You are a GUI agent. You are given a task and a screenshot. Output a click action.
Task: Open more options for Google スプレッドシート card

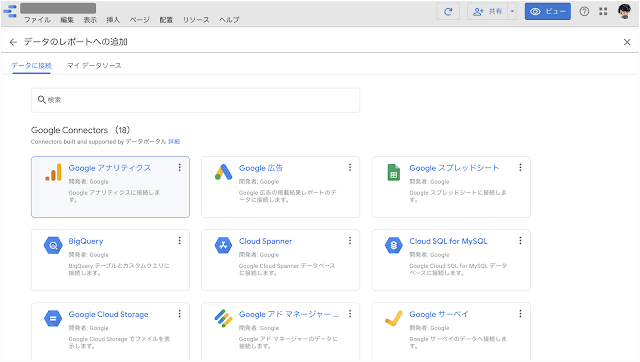tap(520, 167)
